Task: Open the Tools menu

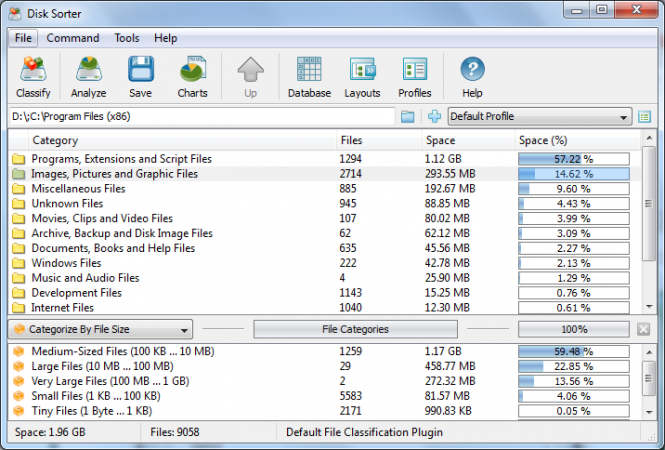Action: click(126, 38)
